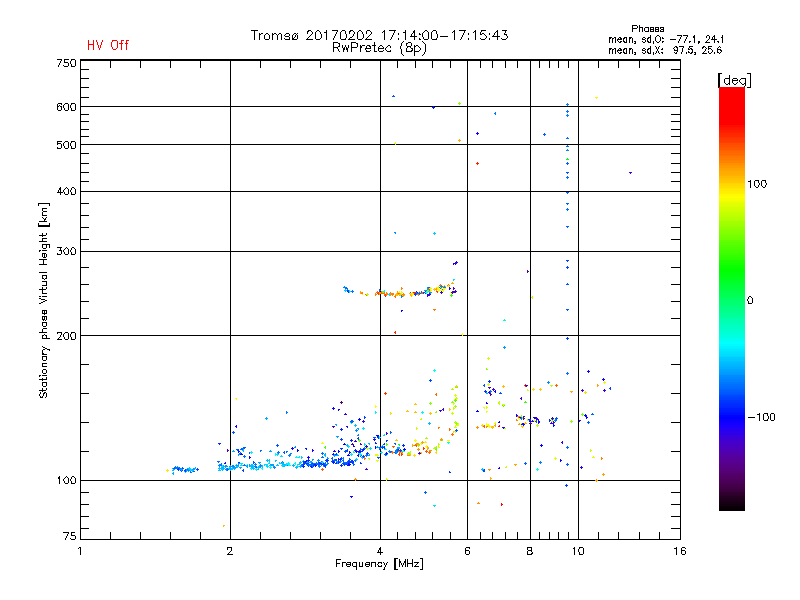Screen dimensions: 800x600
Task: Click the y-axis tick label '750'
Action: click(66, 63)
